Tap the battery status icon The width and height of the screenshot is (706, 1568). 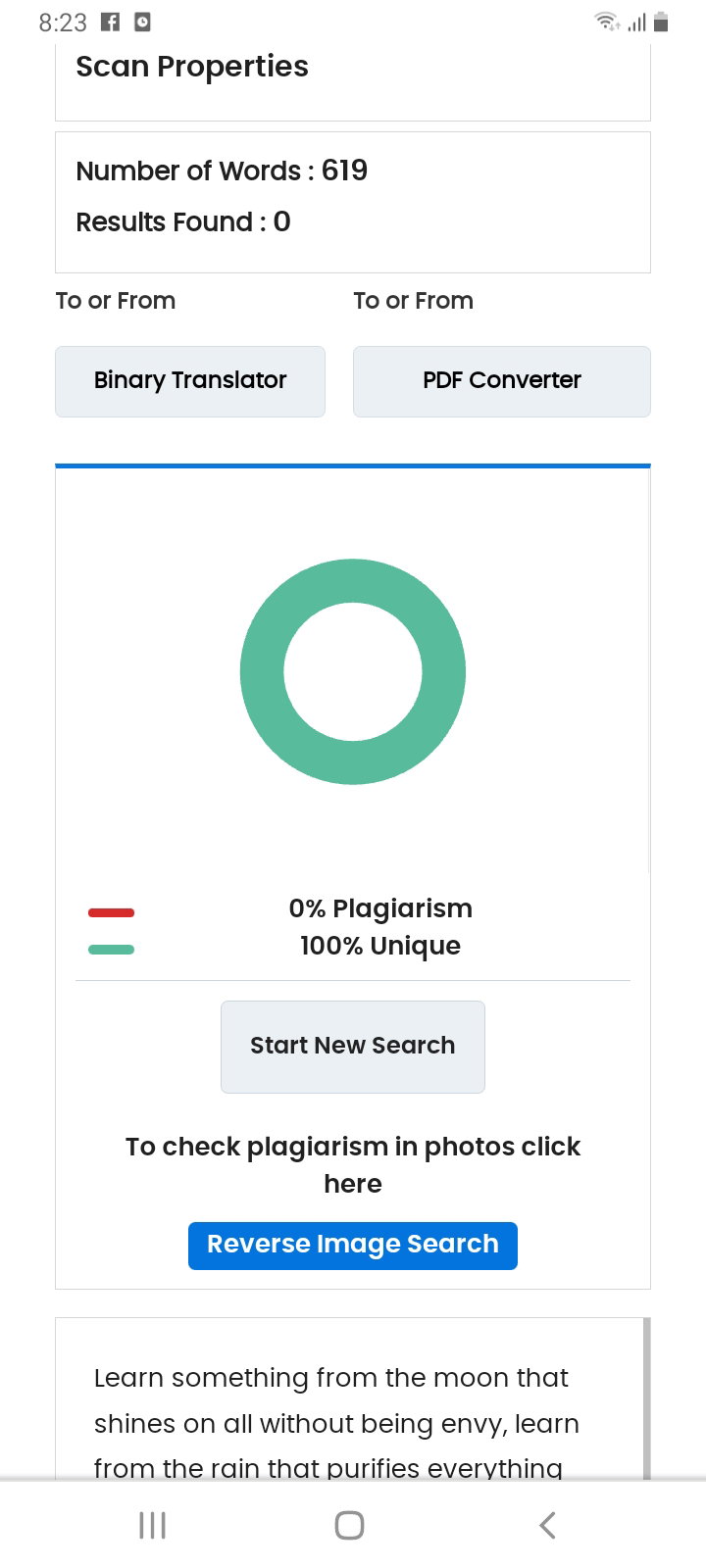click(x=661, y=22)
